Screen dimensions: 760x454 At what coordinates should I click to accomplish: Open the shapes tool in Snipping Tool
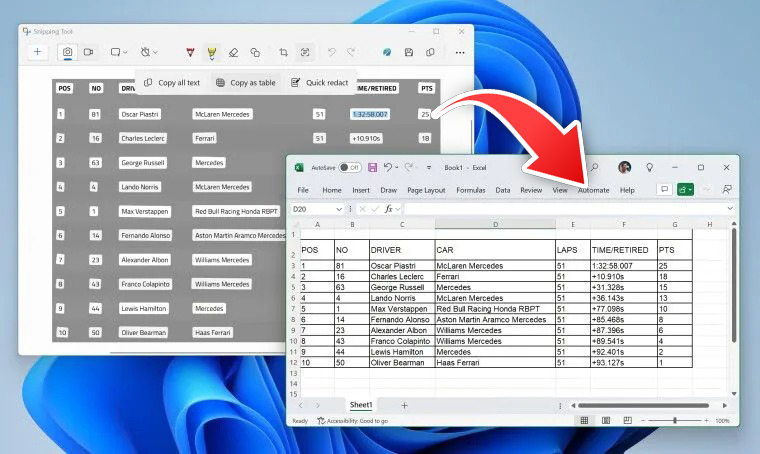pyautogui.click(x=255, y=52)
